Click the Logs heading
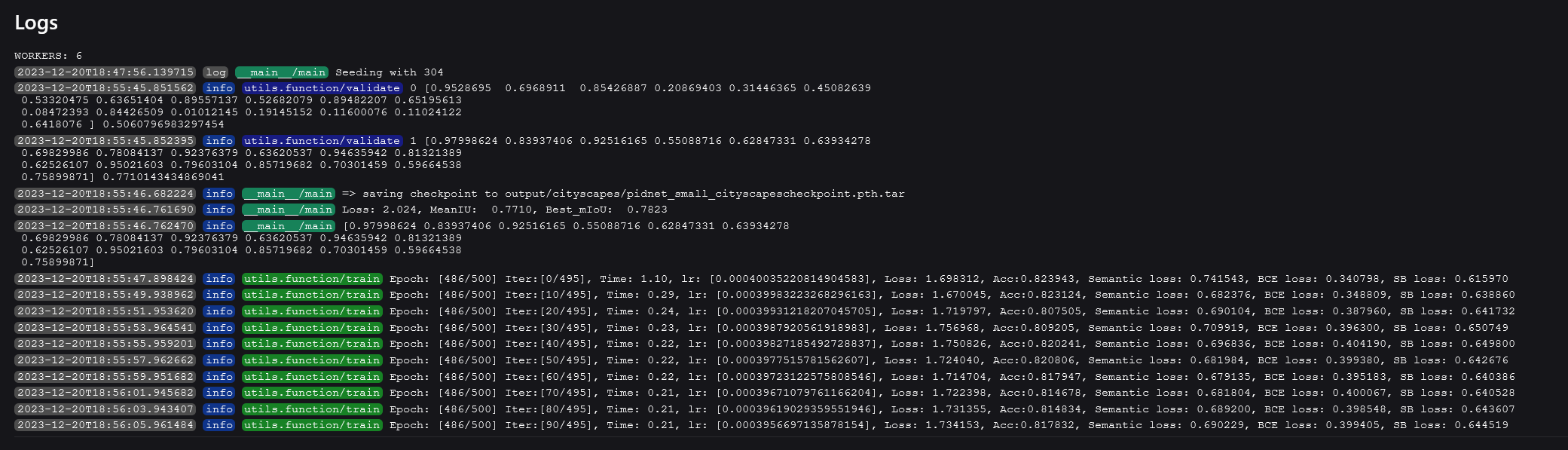Screen dimensions: 1568x450 [36, 23]
